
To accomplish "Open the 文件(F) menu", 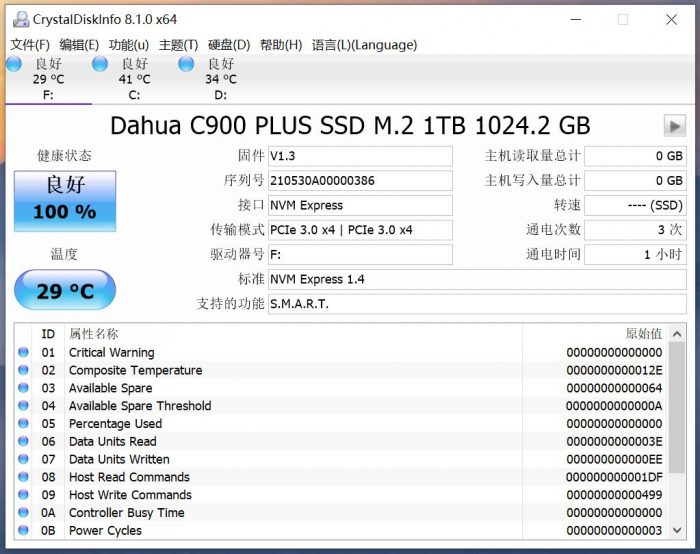I will point(30,45).
